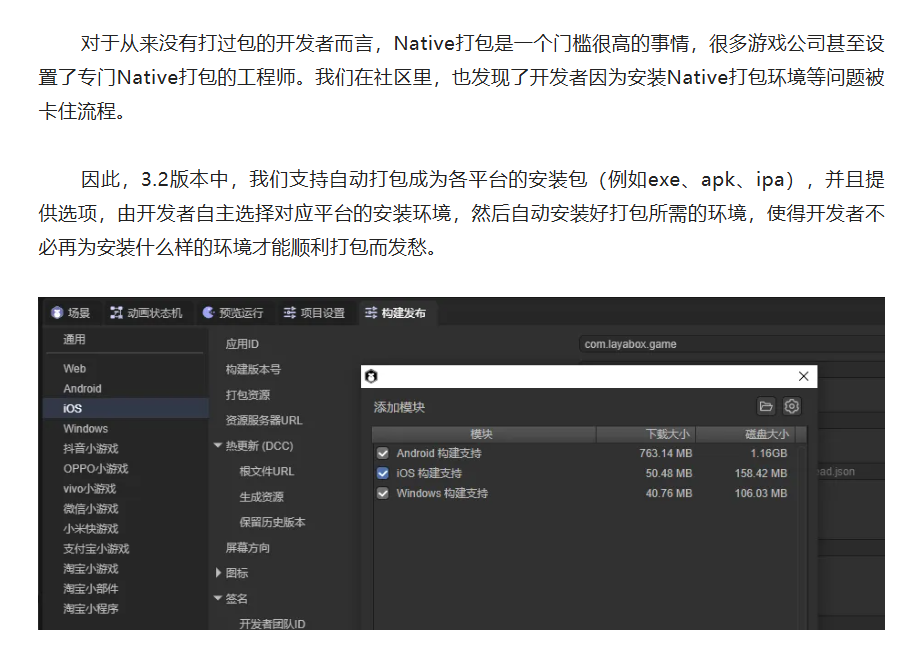Click the com.layabox.game input field
The image size is (915, 654).
pyautogui.click(x=732, y=344)
